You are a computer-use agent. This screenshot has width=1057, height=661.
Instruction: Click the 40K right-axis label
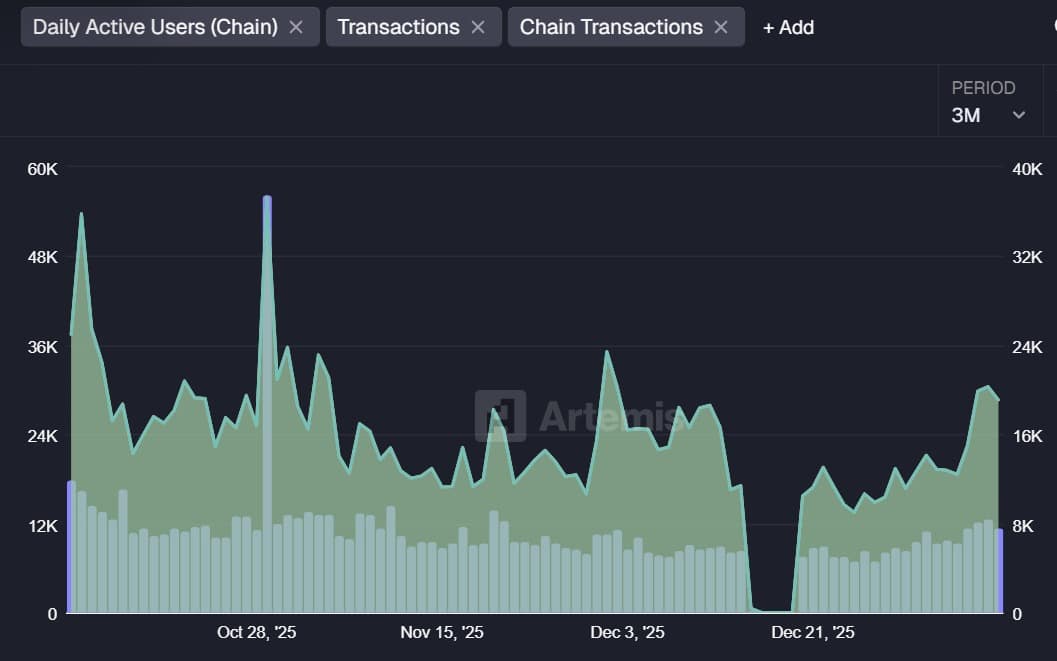[1026, 169]
